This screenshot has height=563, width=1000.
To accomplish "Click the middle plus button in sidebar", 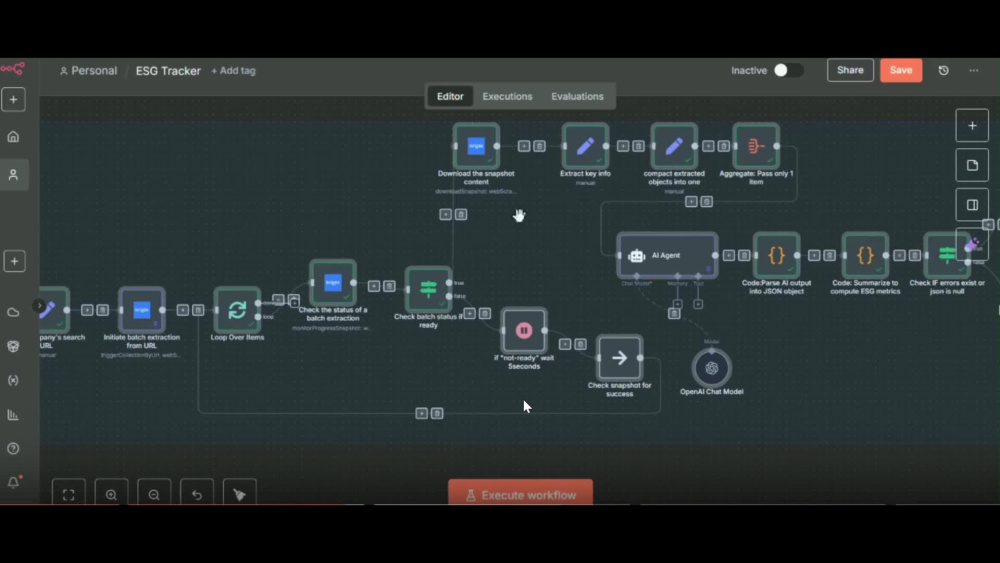I will click(14, 261).
